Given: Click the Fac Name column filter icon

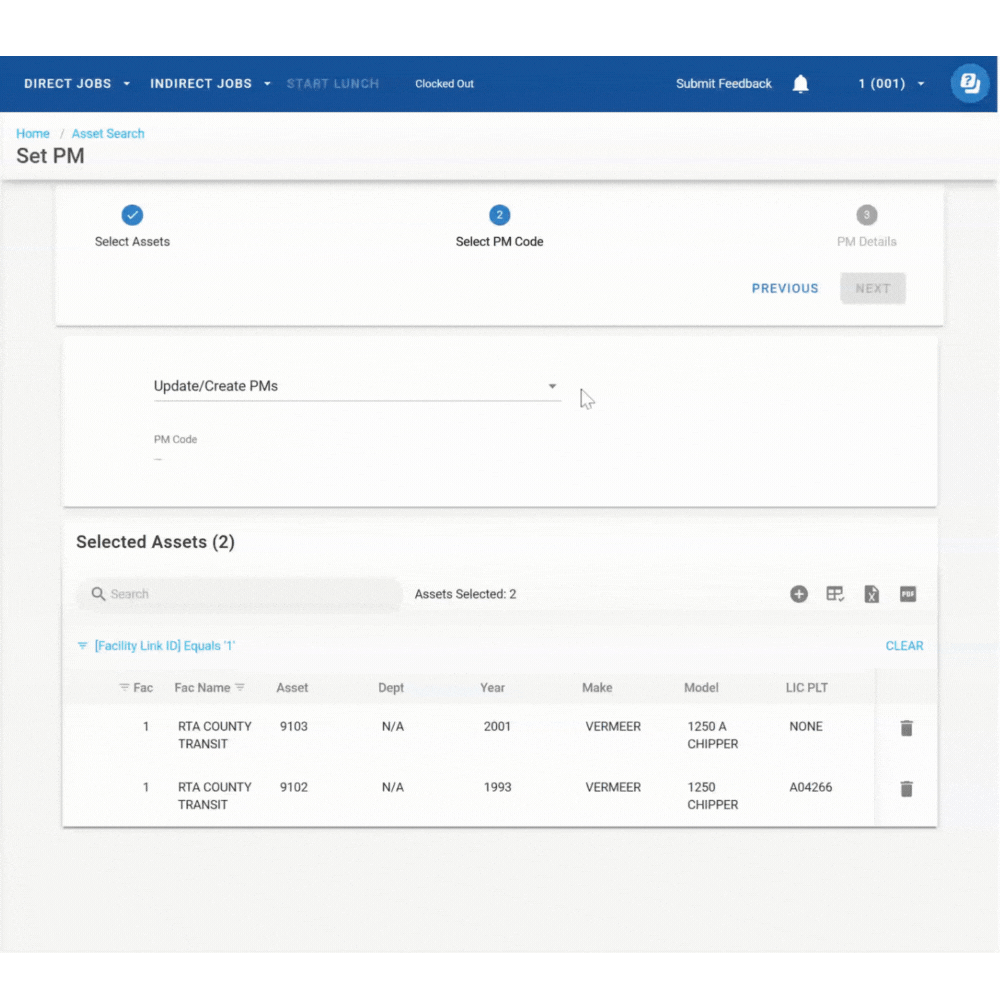Looking at the screenshot, I should click(240, 687).
